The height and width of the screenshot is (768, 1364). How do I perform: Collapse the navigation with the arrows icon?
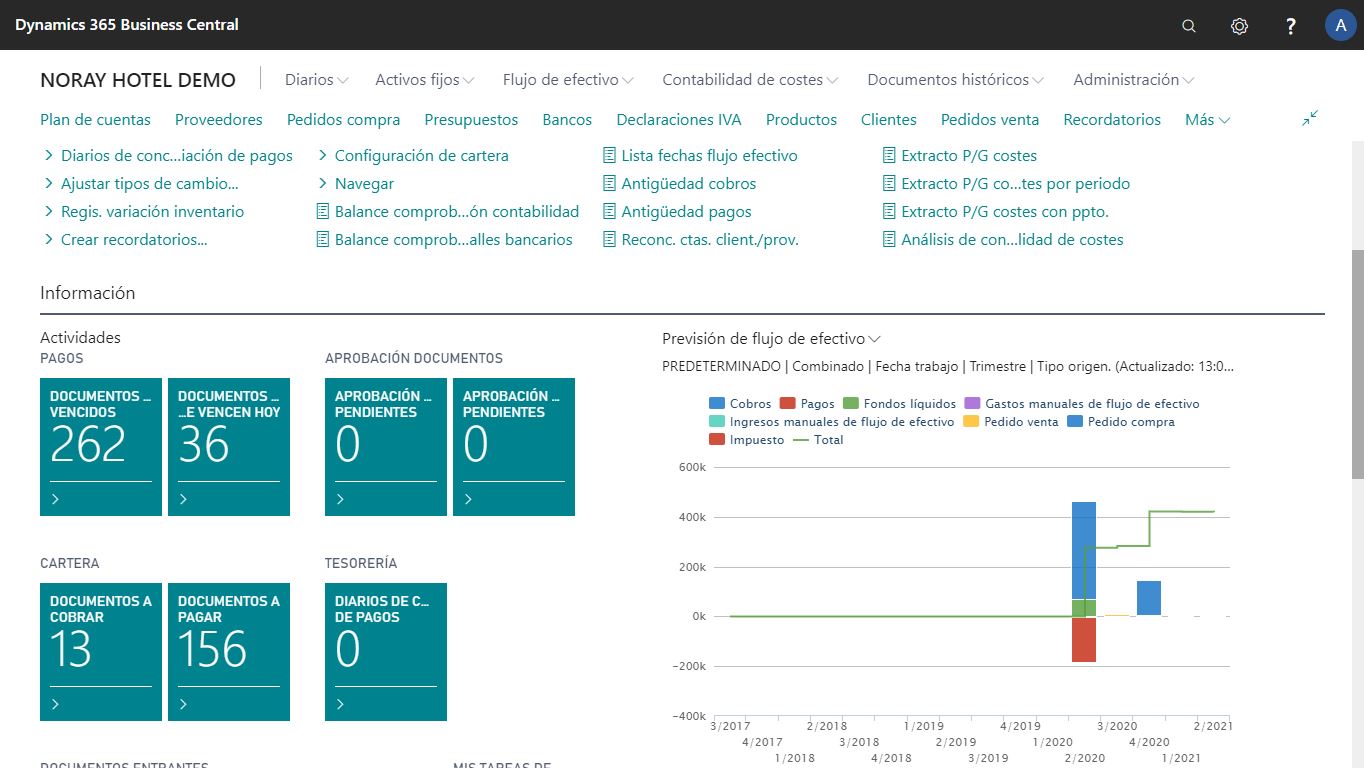(1310, 118)
